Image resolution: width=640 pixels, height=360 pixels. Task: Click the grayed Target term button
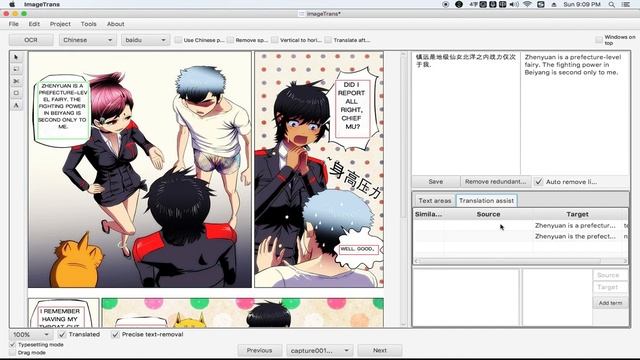point(610,287)
